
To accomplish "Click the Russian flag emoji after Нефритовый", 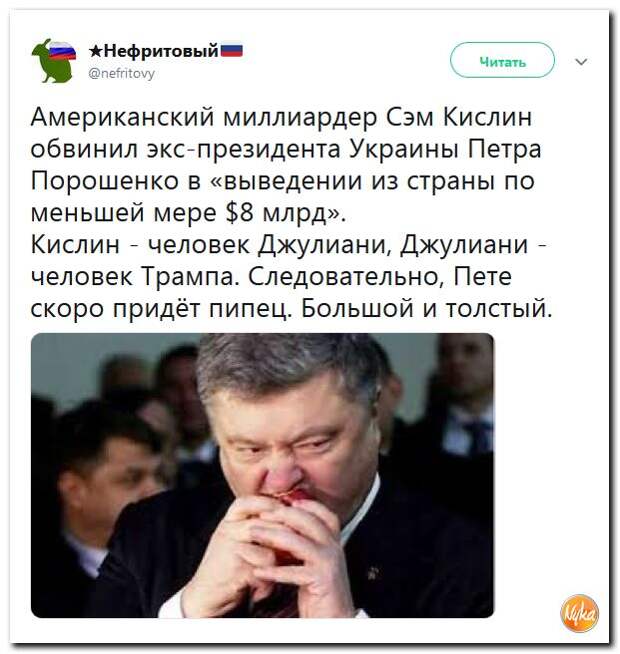I will click(x=232, y=51).
